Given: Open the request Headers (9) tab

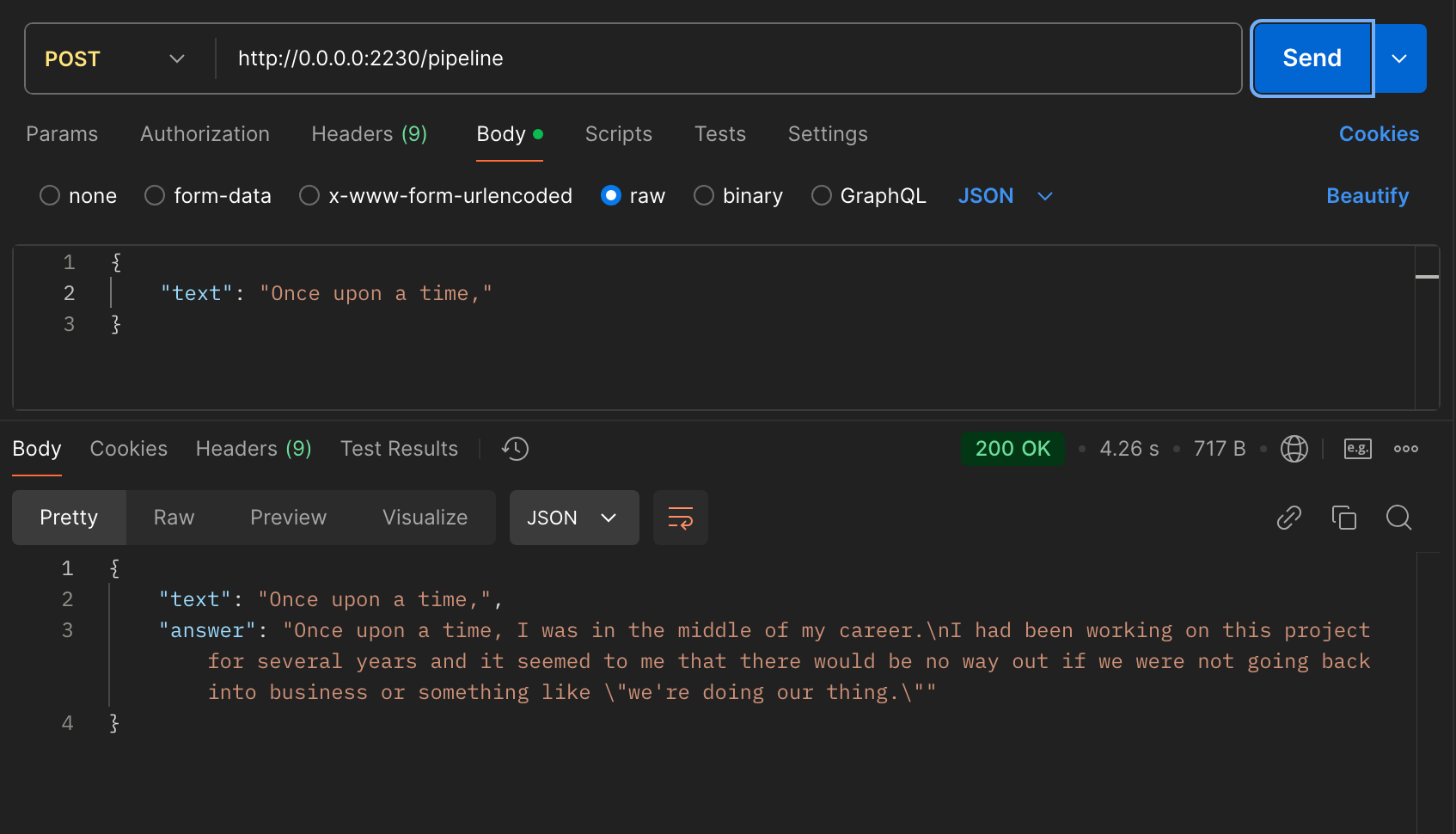Looking at the screenshot, I should (369, 134).
